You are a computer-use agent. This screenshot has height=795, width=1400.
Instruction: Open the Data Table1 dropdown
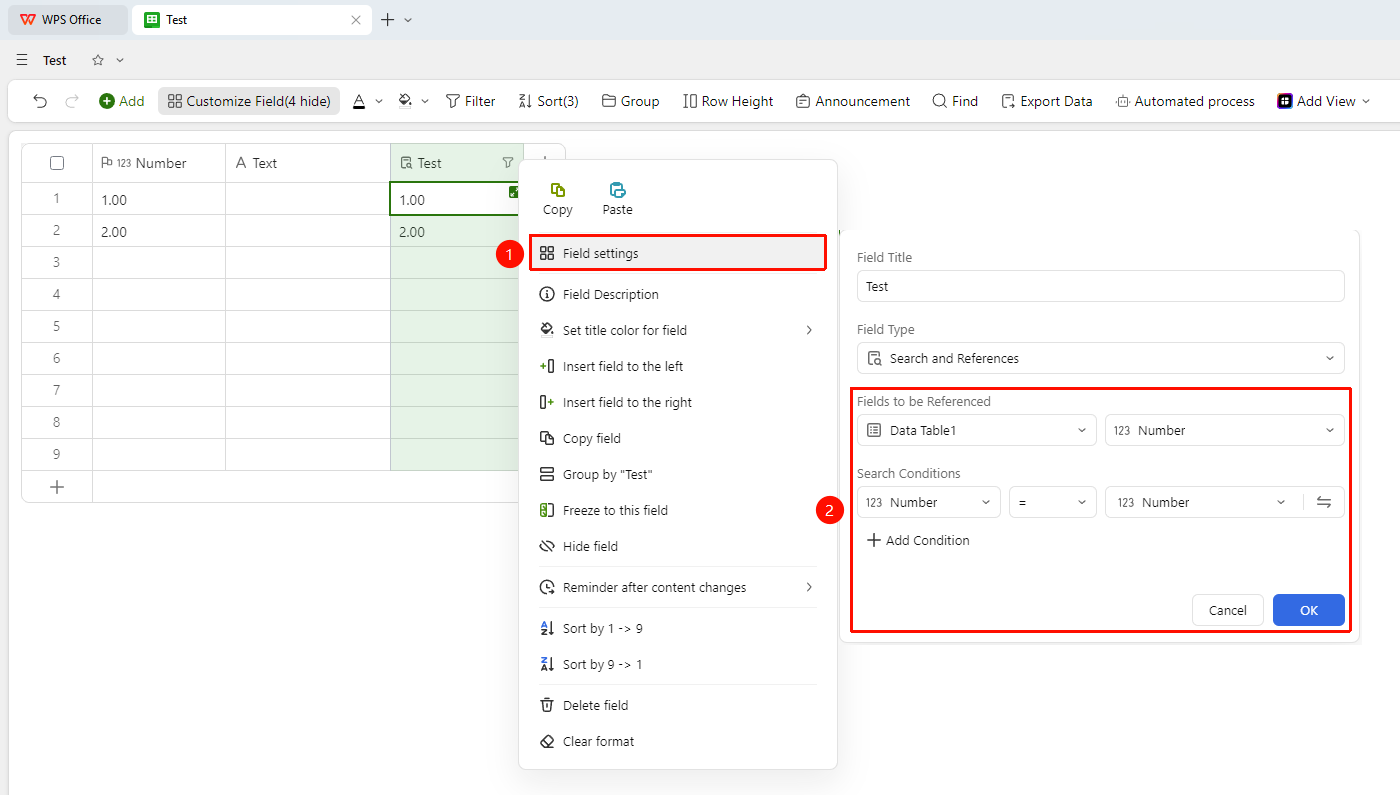(x=977, y=430)
